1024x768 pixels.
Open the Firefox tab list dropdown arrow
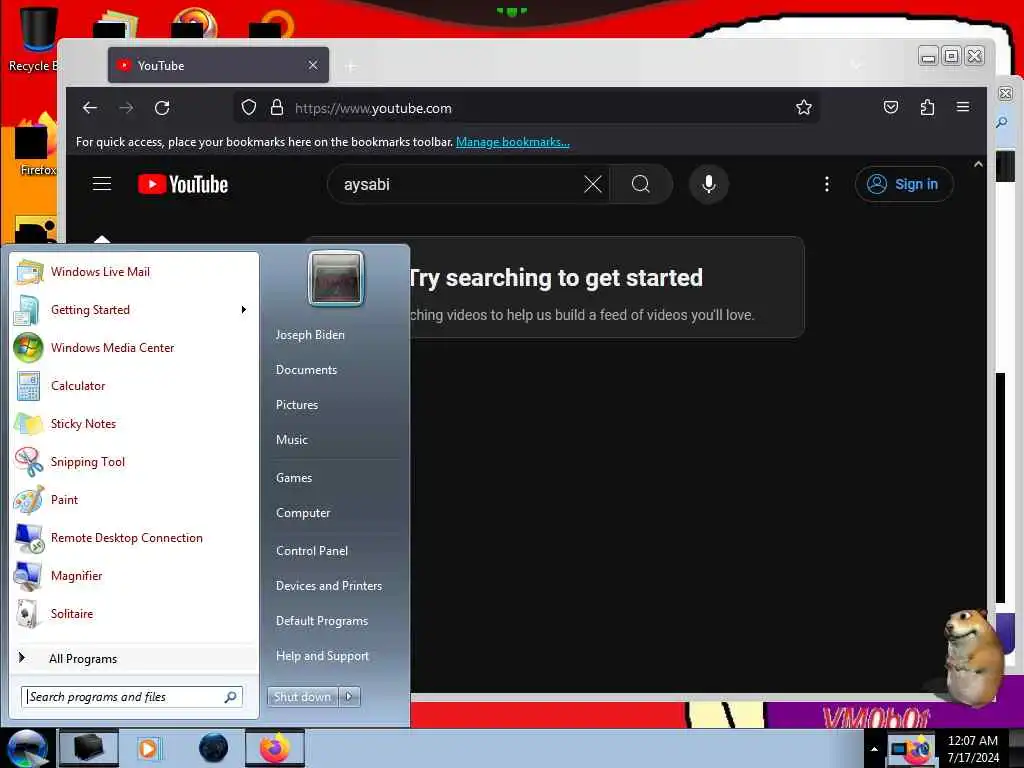[856, 65]
